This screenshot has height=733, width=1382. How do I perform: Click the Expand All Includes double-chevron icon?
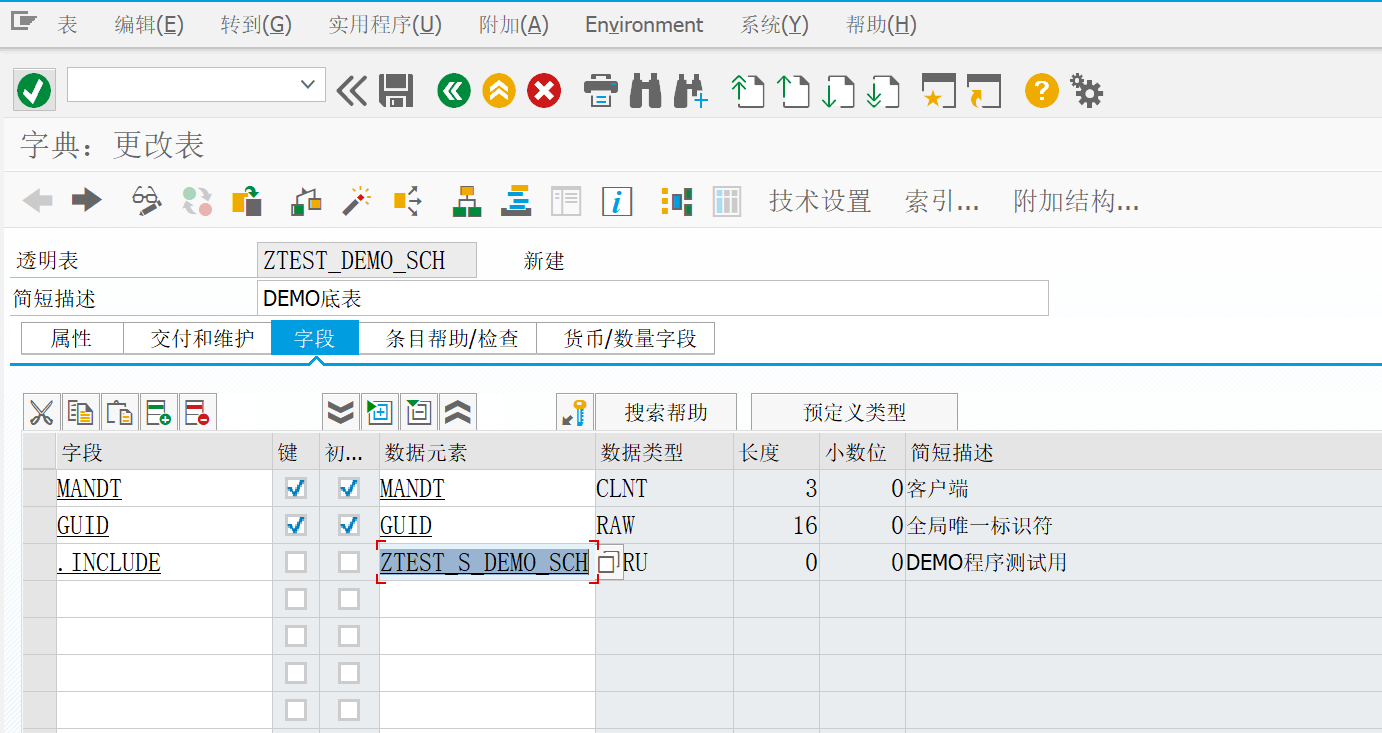341,412
